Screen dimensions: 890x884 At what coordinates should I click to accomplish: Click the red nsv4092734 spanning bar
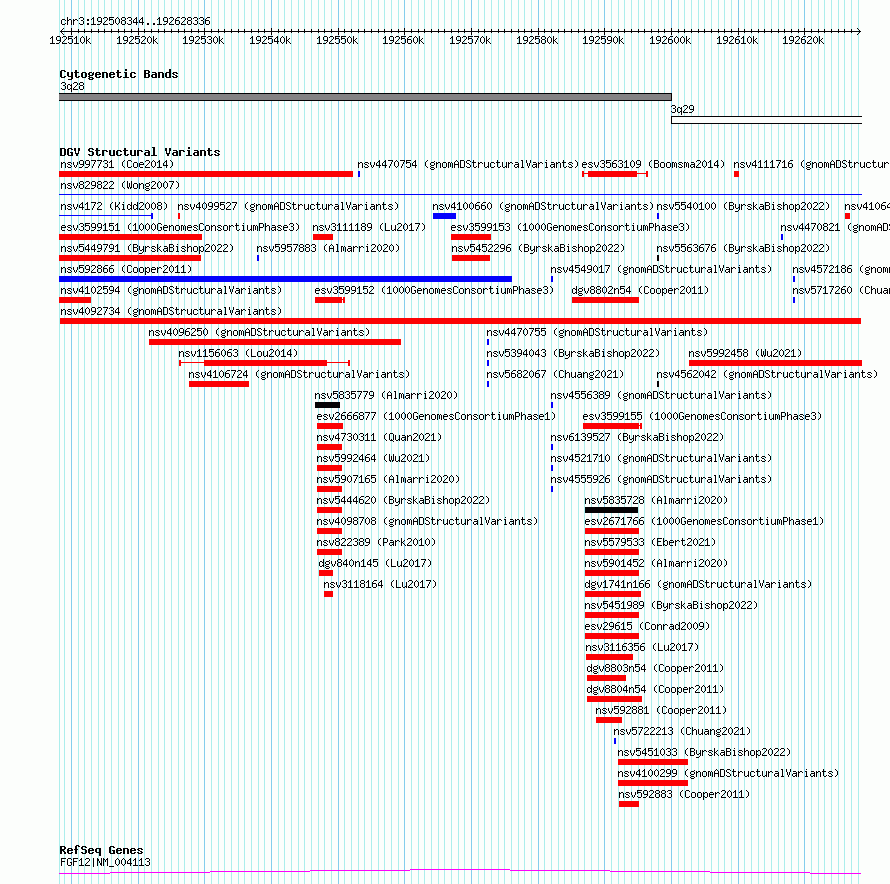coord(460,321)
